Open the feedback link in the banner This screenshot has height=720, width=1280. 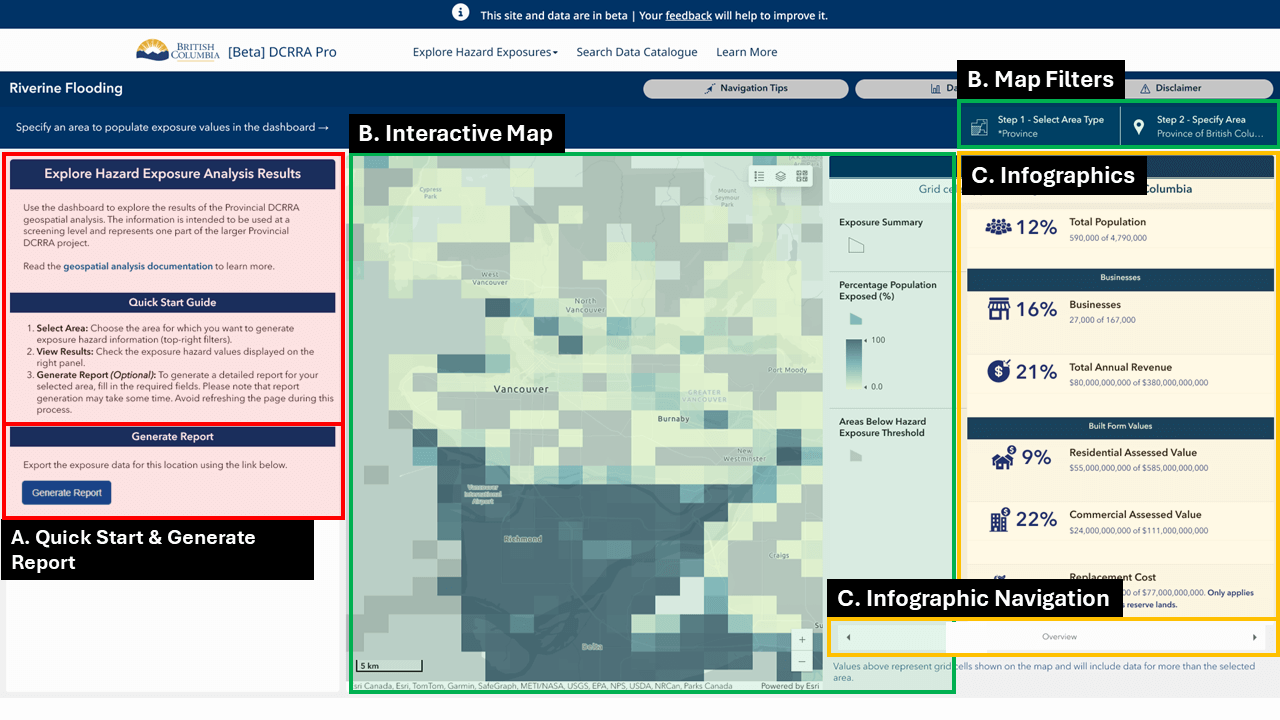[x=689, y=15]
